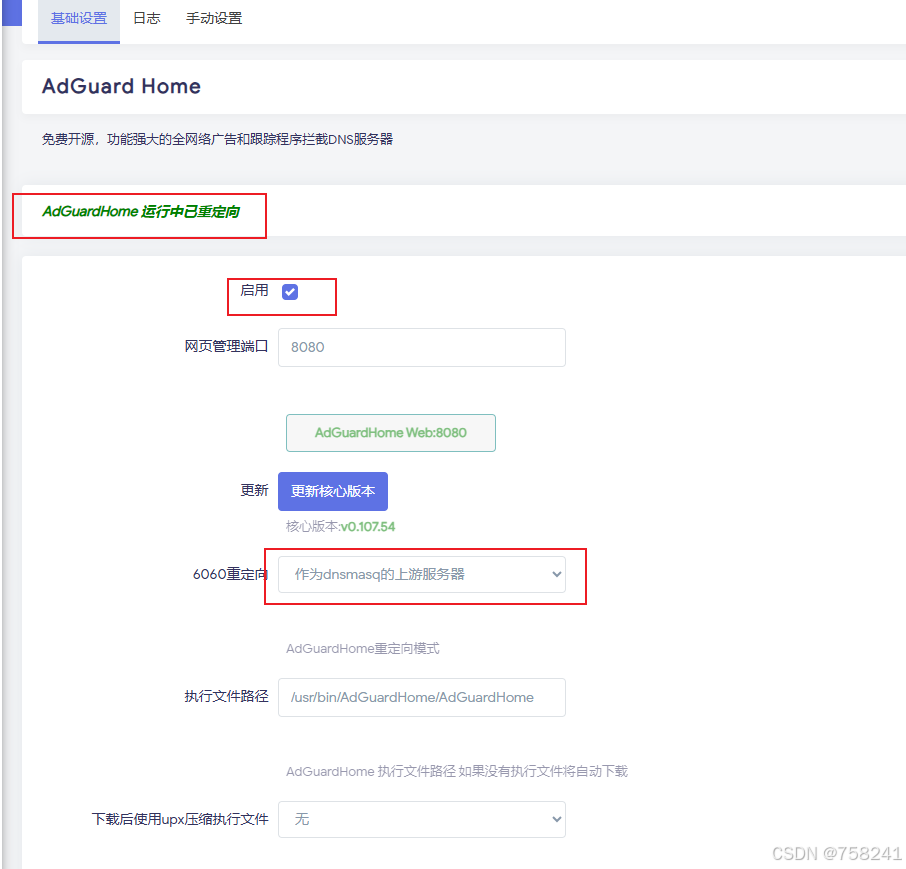Click the core version text v0.107.54
Image resolution: width=906 pixels, height=869 pixels.
coord(368,526)
